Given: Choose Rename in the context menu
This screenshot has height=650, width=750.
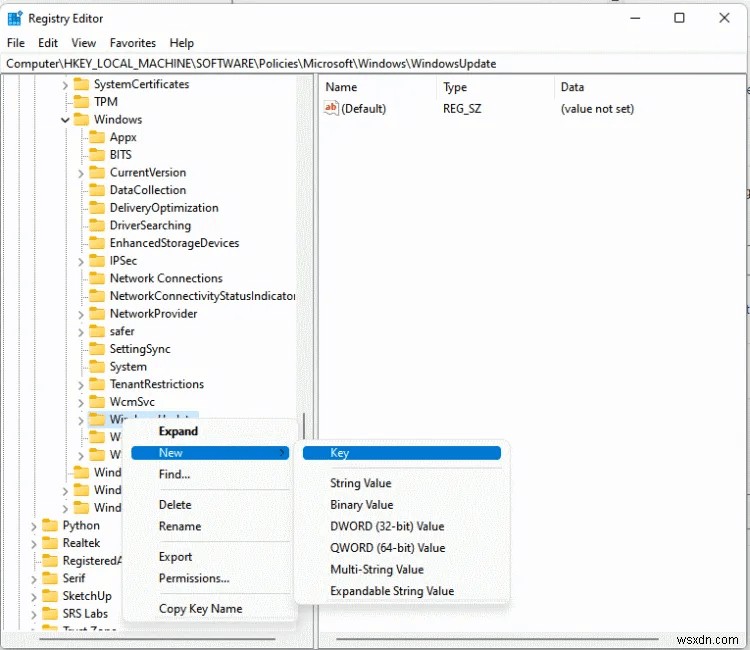Looking at the screenshot, I should pos(210,526).
